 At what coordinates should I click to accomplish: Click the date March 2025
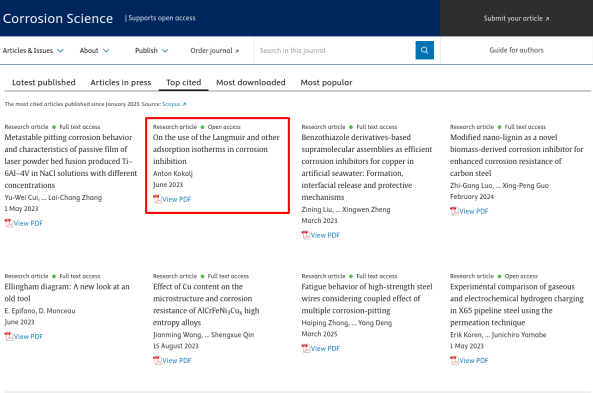[319, 334]
